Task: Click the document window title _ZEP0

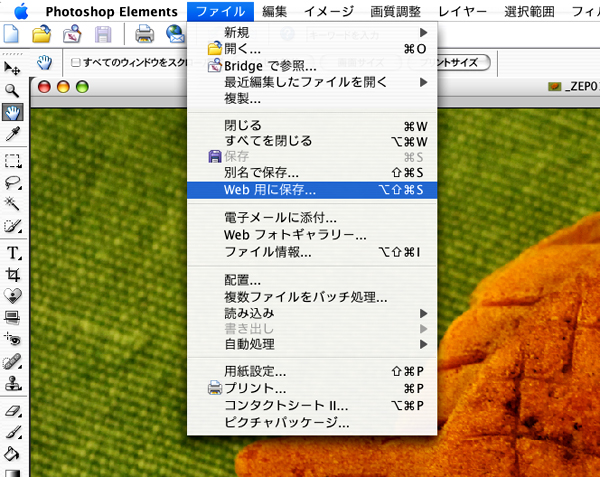Action: pyautogui.click(x=583, y=86)
